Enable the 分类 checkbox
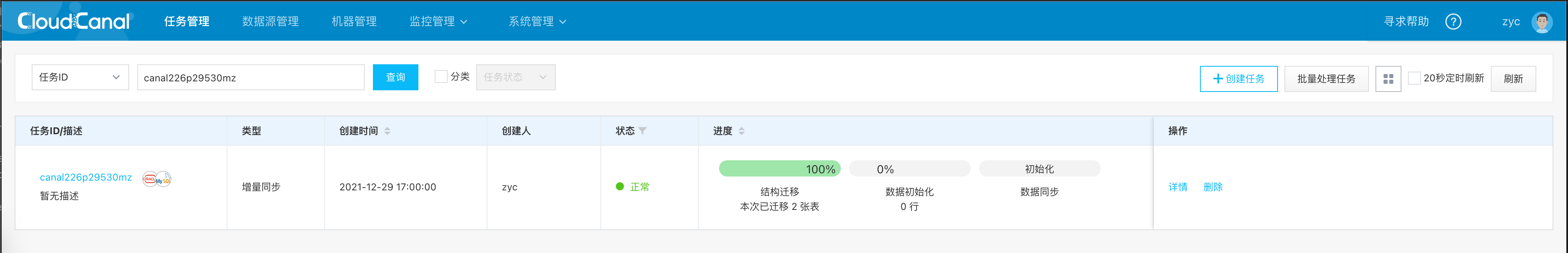This screenshot has height=253, width=1568. [x=441, y=77]
